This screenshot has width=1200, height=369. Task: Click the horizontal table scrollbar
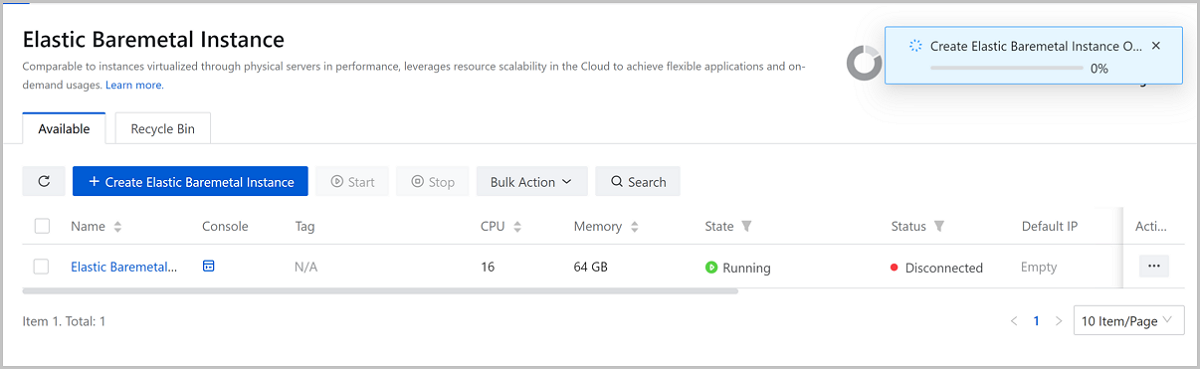point(380,291)
